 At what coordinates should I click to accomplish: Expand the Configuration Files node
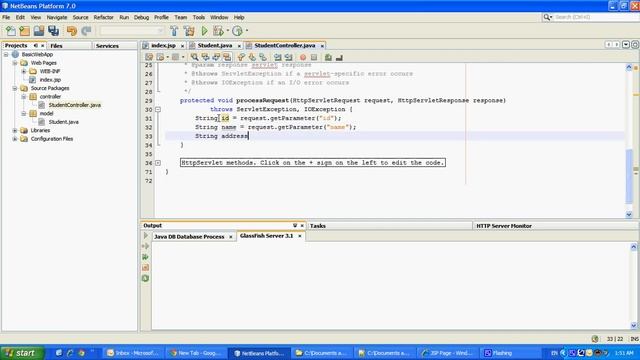[x=15, y=139]
